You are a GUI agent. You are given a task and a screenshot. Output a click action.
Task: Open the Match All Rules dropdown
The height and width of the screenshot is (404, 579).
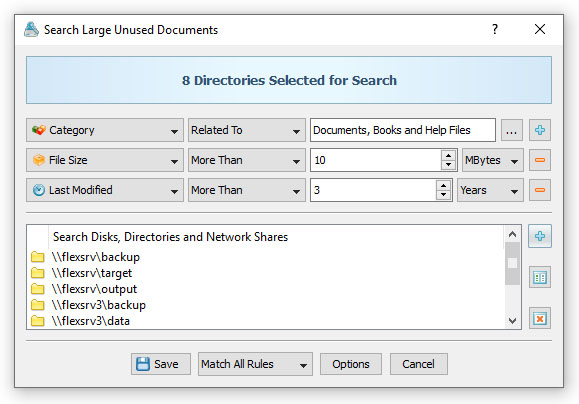(x=255, y=364)
